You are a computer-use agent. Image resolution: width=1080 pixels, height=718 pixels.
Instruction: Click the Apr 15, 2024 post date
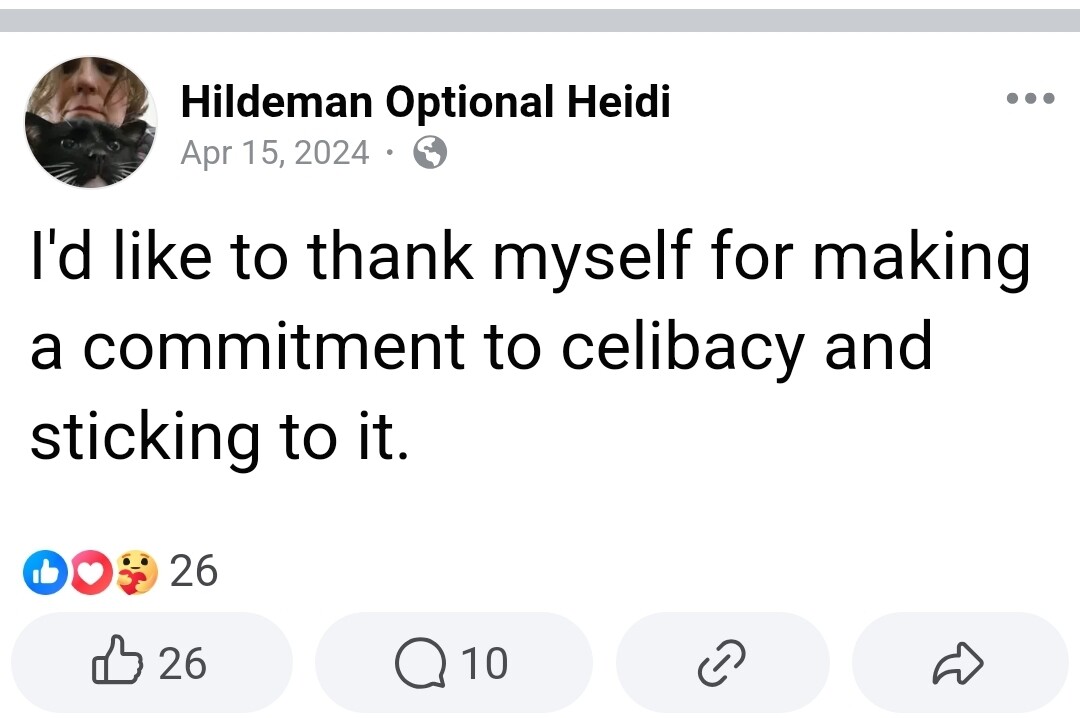275,153
